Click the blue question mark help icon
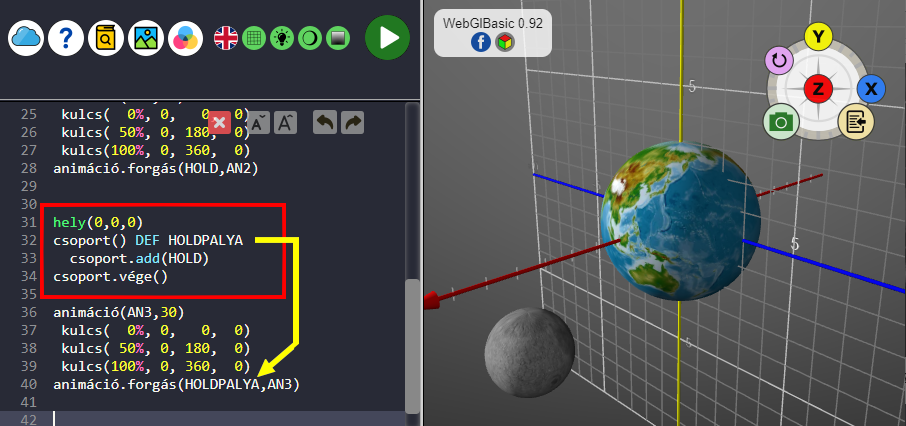 (x=66, y=38)
